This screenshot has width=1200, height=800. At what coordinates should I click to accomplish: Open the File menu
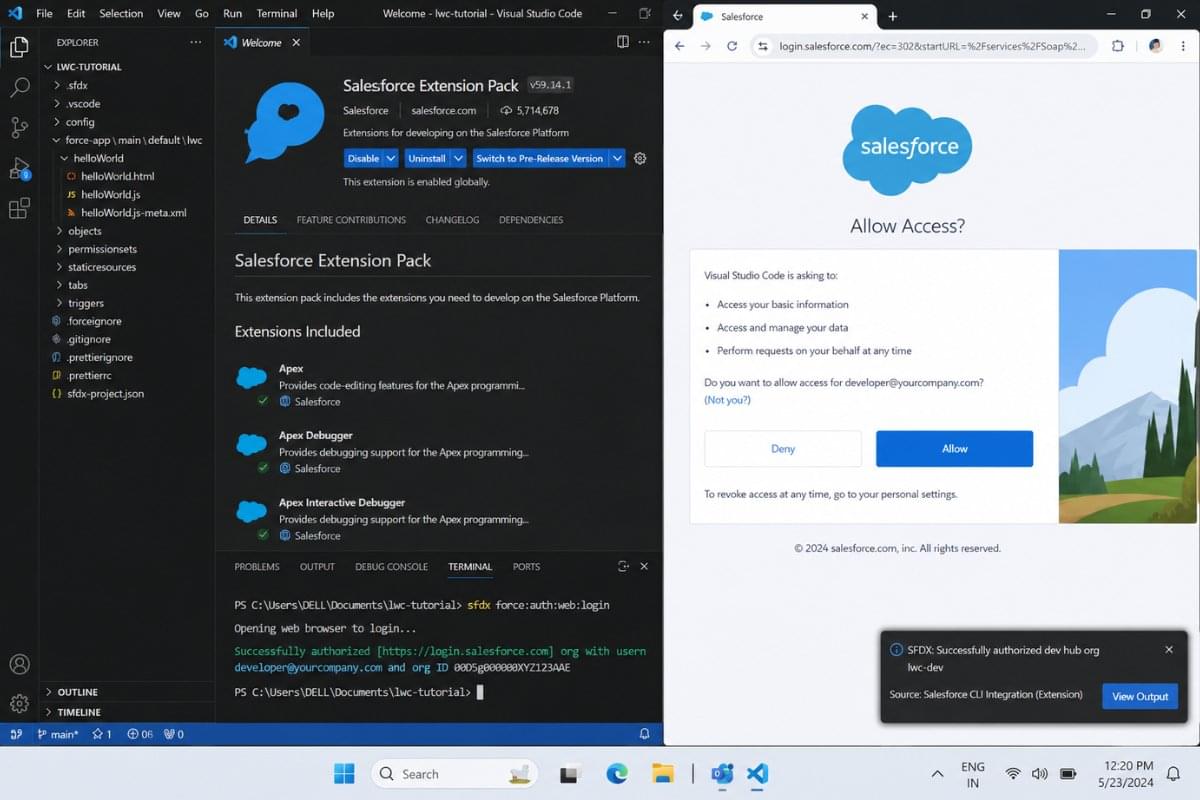pyautogui.click(x=44, y=14)
